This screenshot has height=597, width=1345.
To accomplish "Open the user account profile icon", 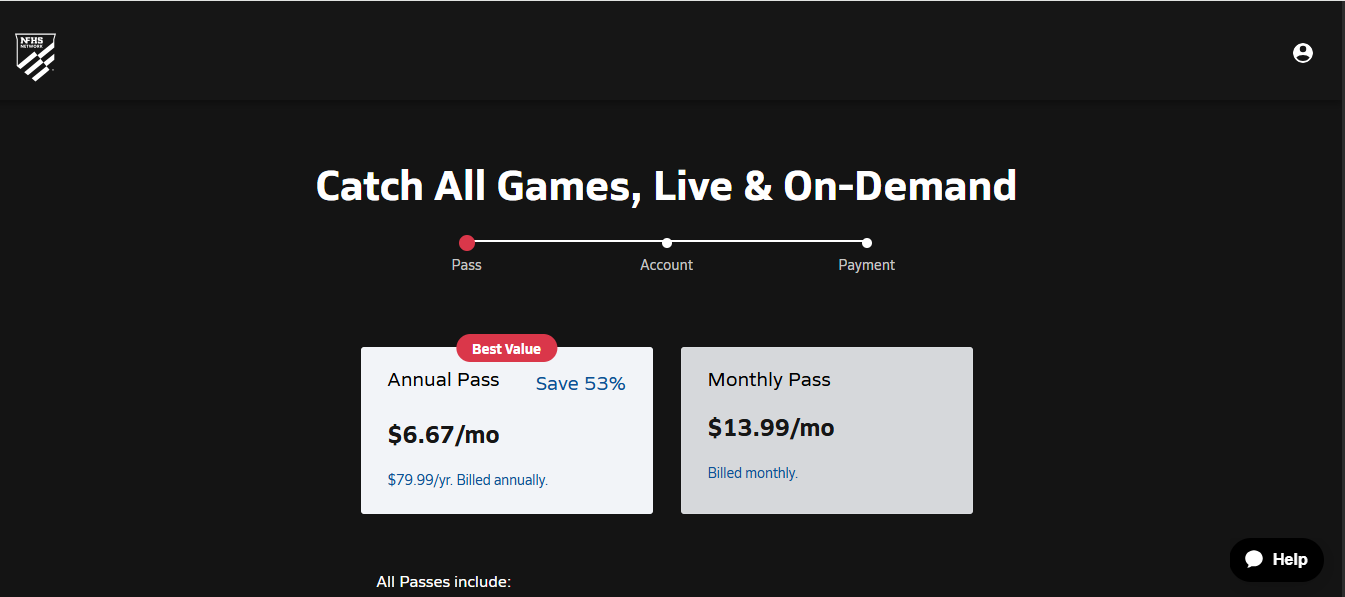I will click(x=1302, y=53).
